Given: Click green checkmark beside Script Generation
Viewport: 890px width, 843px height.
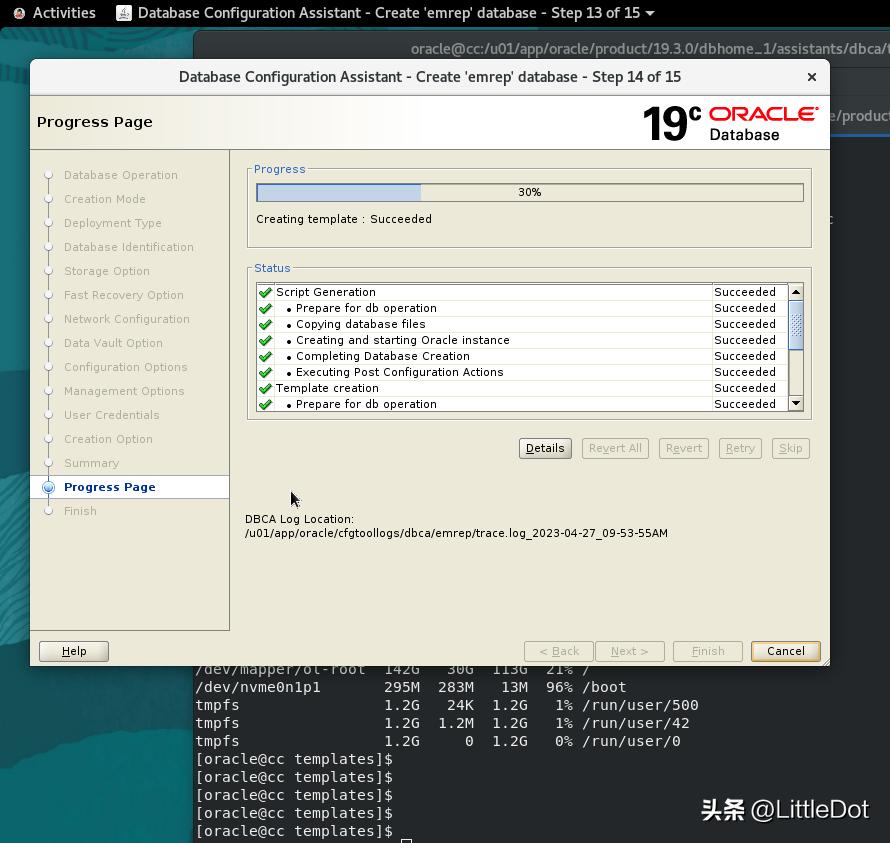Looking at the screenshot, I should (265, 292).
